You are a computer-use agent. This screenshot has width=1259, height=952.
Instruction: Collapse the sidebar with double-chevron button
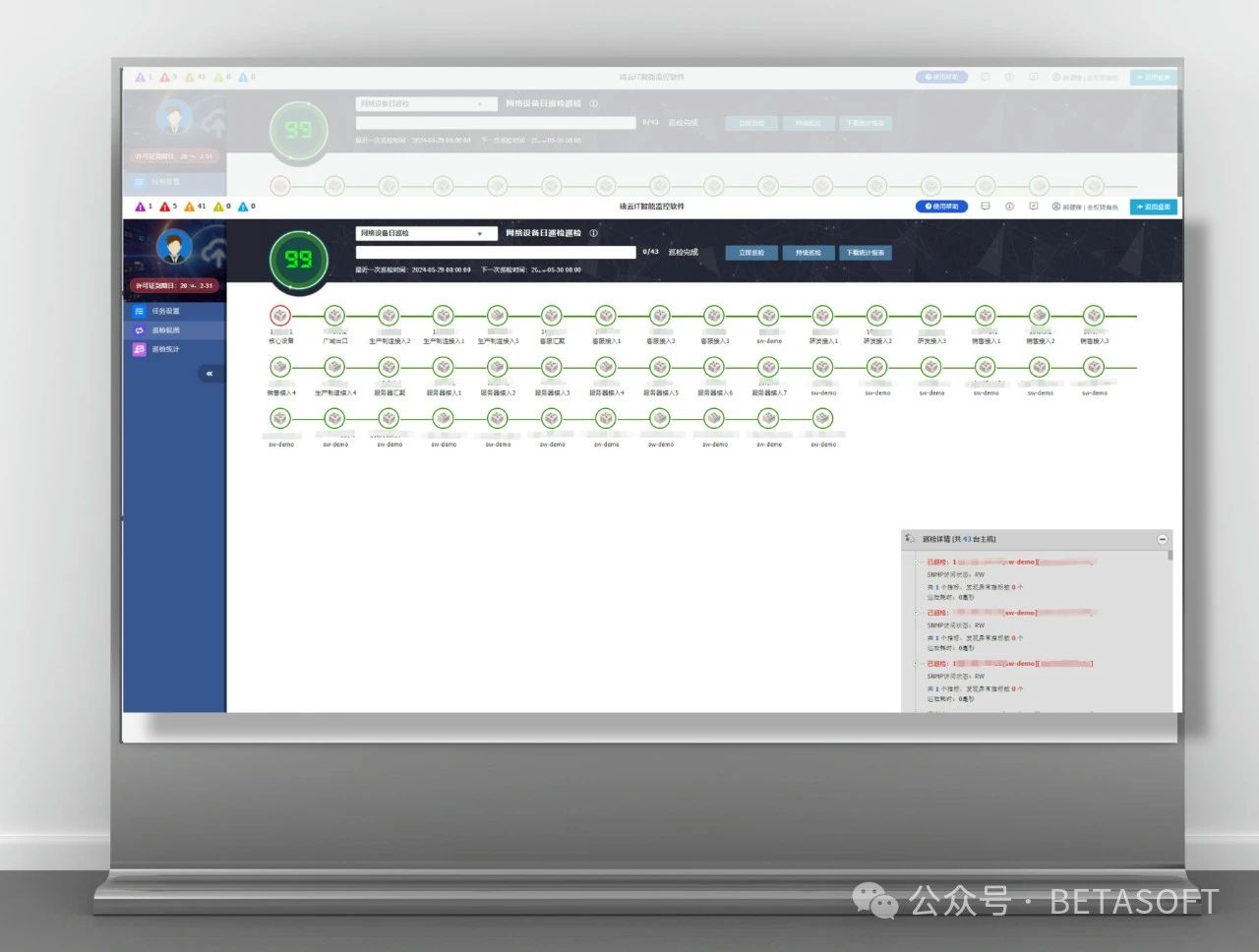(209, 374)
